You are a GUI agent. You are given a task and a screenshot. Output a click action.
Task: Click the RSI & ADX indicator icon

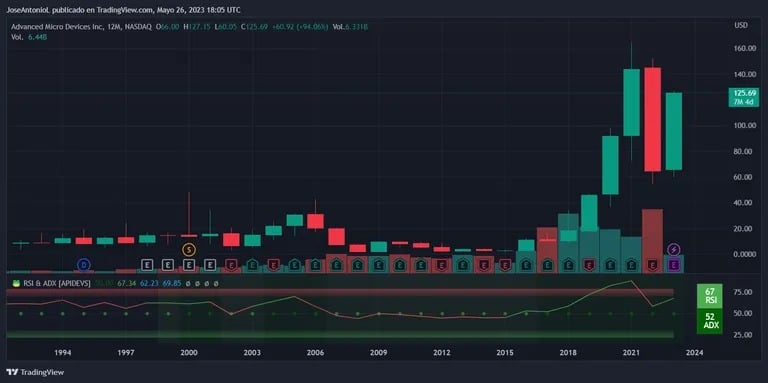16,283
